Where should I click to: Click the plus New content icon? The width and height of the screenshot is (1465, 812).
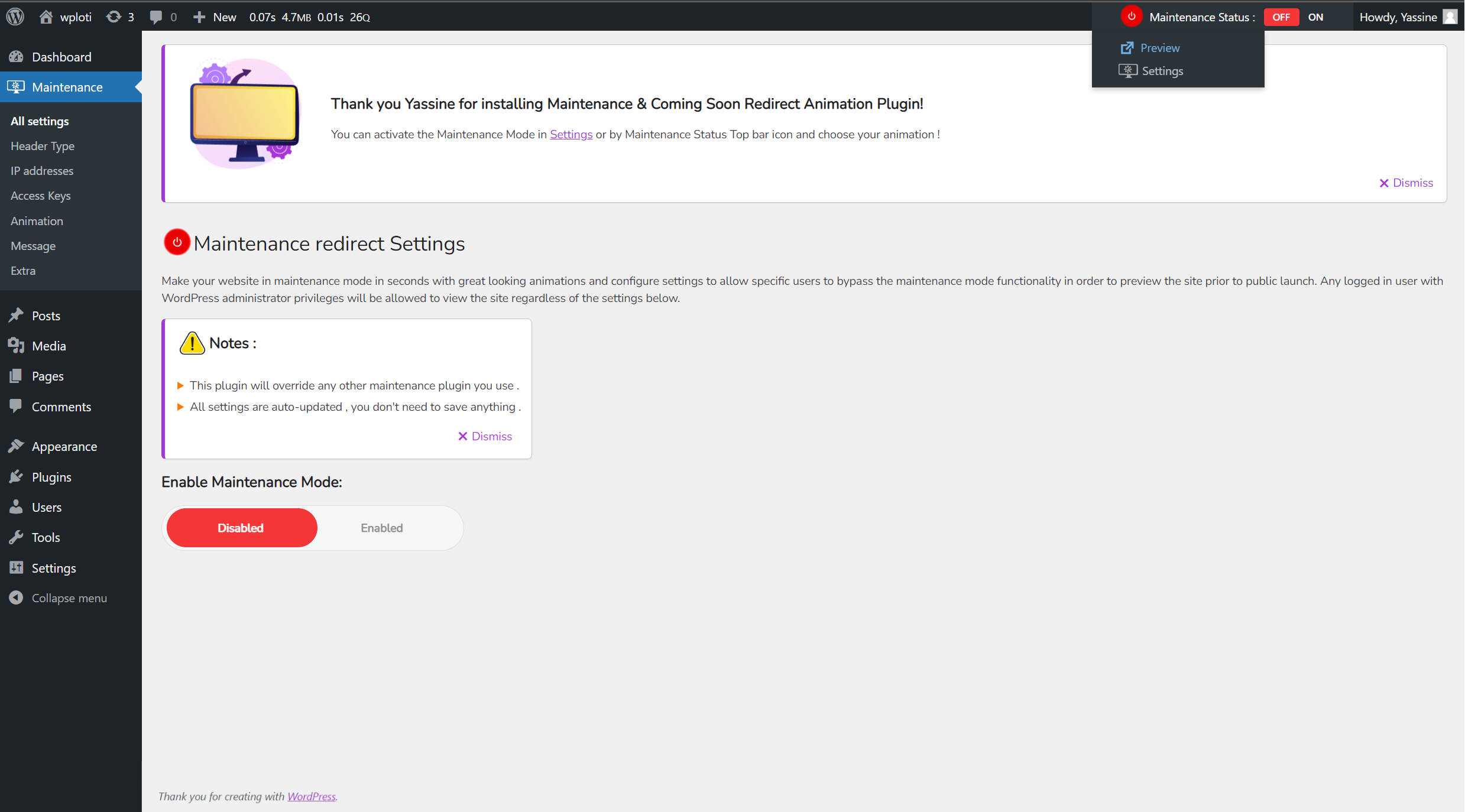[x=199, y=17]
